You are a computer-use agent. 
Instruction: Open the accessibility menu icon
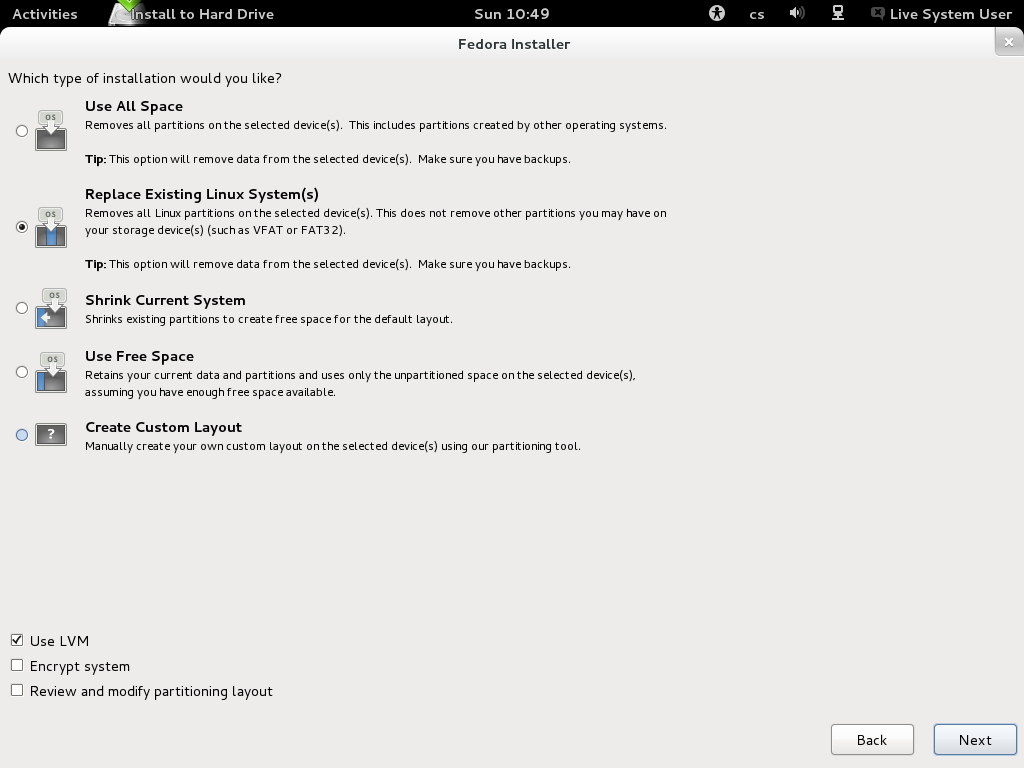coord(716,13)
